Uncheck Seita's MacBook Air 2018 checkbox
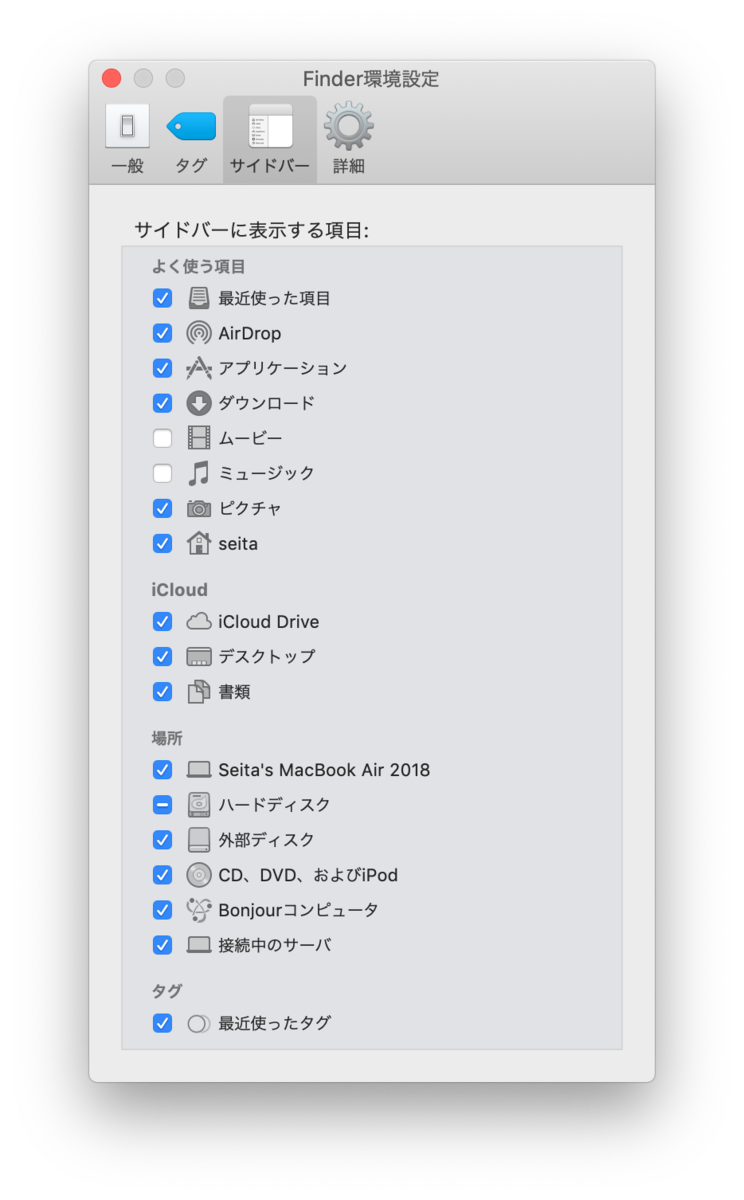Image resolution: width=744 pixels, height=1200 pixels. (x=162, y=770)
